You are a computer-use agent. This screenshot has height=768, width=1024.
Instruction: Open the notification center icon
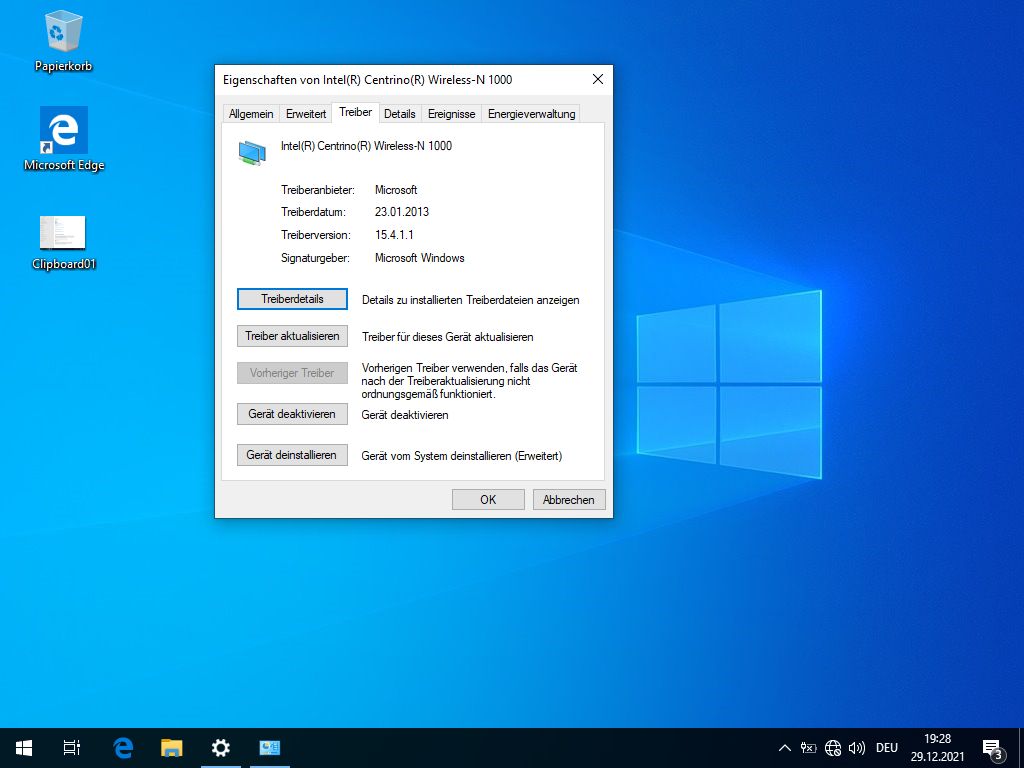[992, 750]
